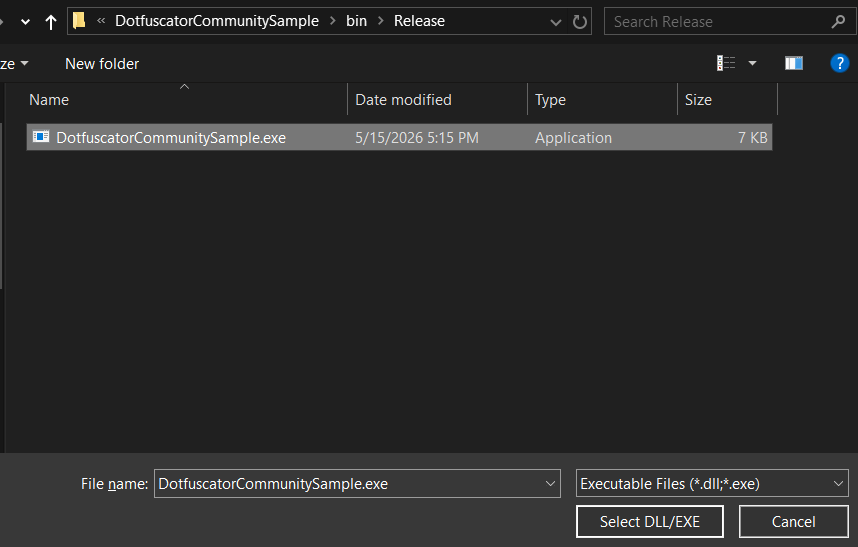Toggle the preview pane
Image resolution: width=858 pixels, height=547 pixels.
[794, 63]
